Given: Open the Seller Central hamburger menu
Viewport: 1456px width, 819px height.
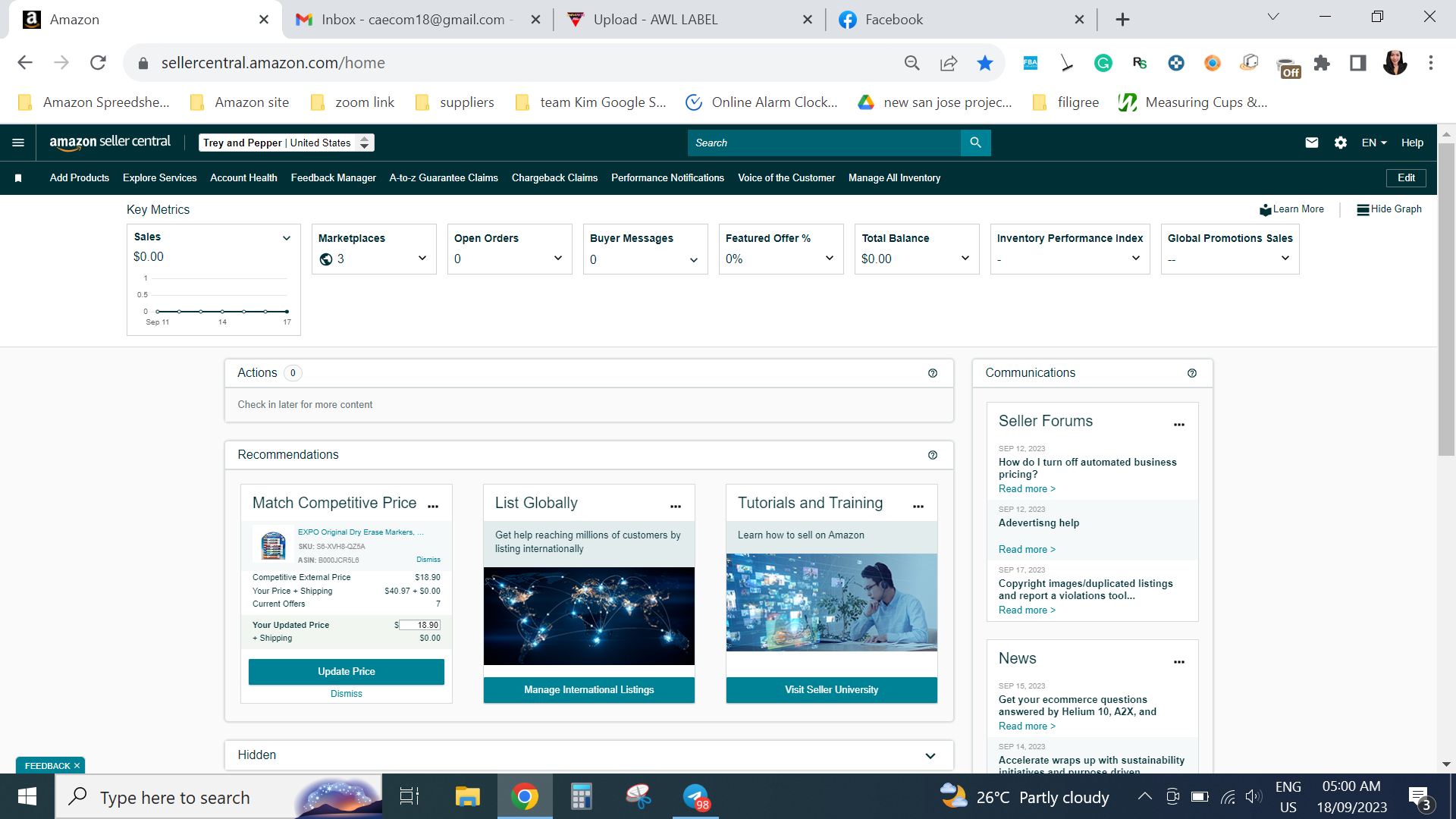Looking at the screenshot, I should coord(18,143).
